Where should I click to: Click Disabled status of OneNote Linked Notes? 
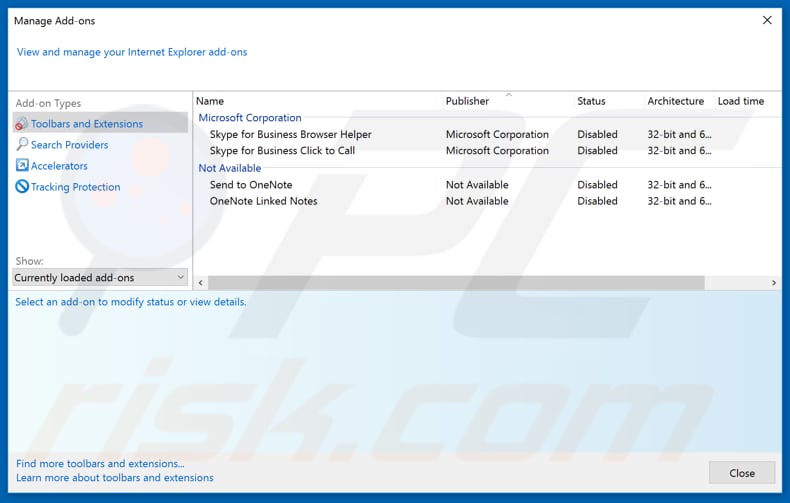[597, 201]
